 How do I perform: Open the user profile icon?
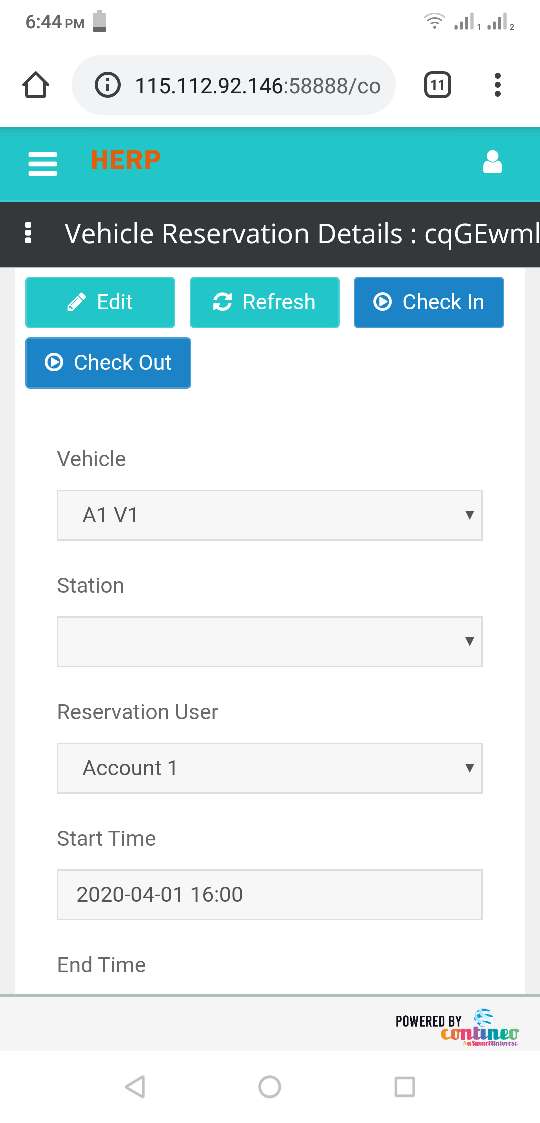coord(492,162)
